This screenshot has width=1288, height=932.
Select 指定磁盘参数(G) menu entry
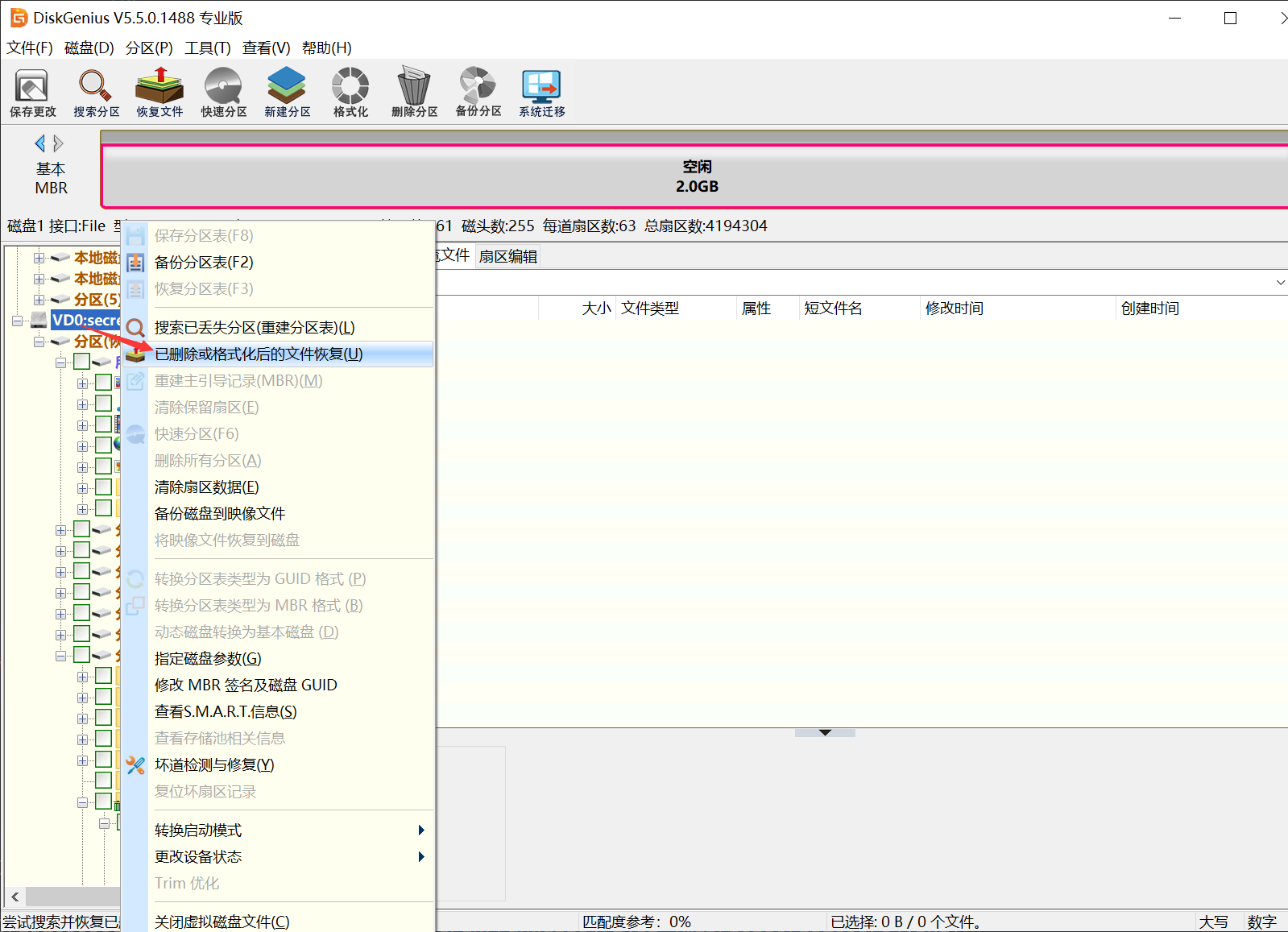(x=278, y=659)
